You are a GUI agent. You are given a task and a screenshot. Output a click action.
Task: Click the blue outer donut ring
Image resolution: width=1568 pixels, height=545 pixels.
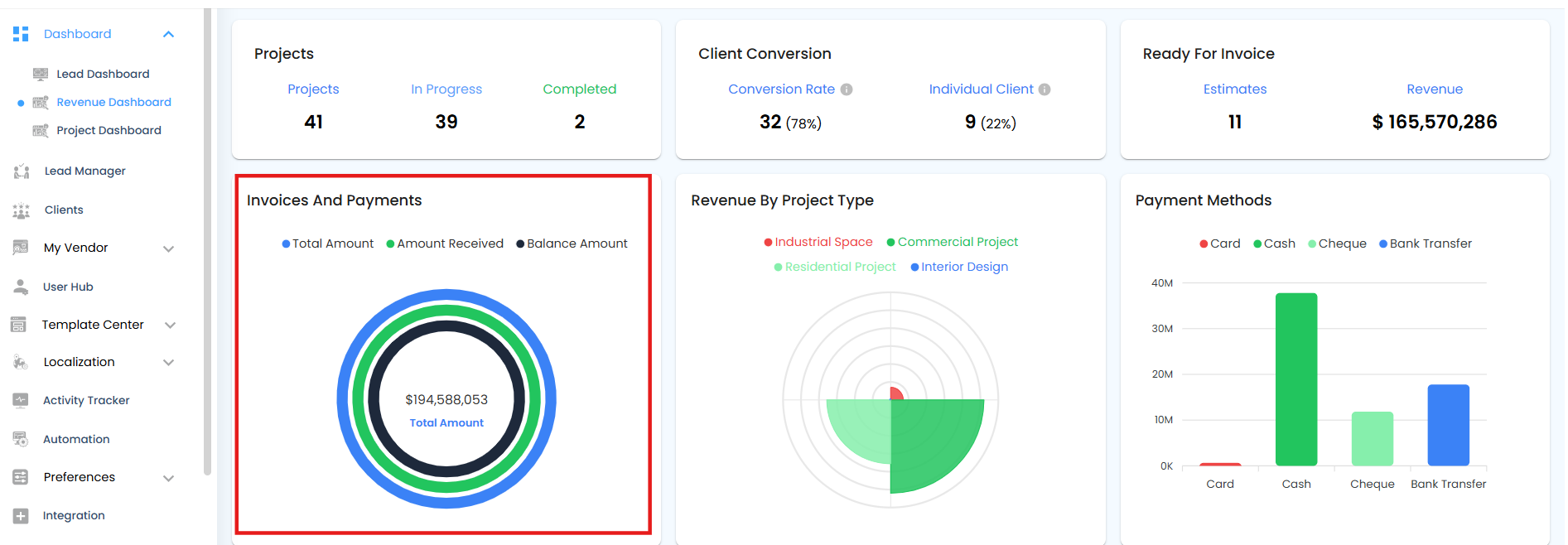(446, 295)
